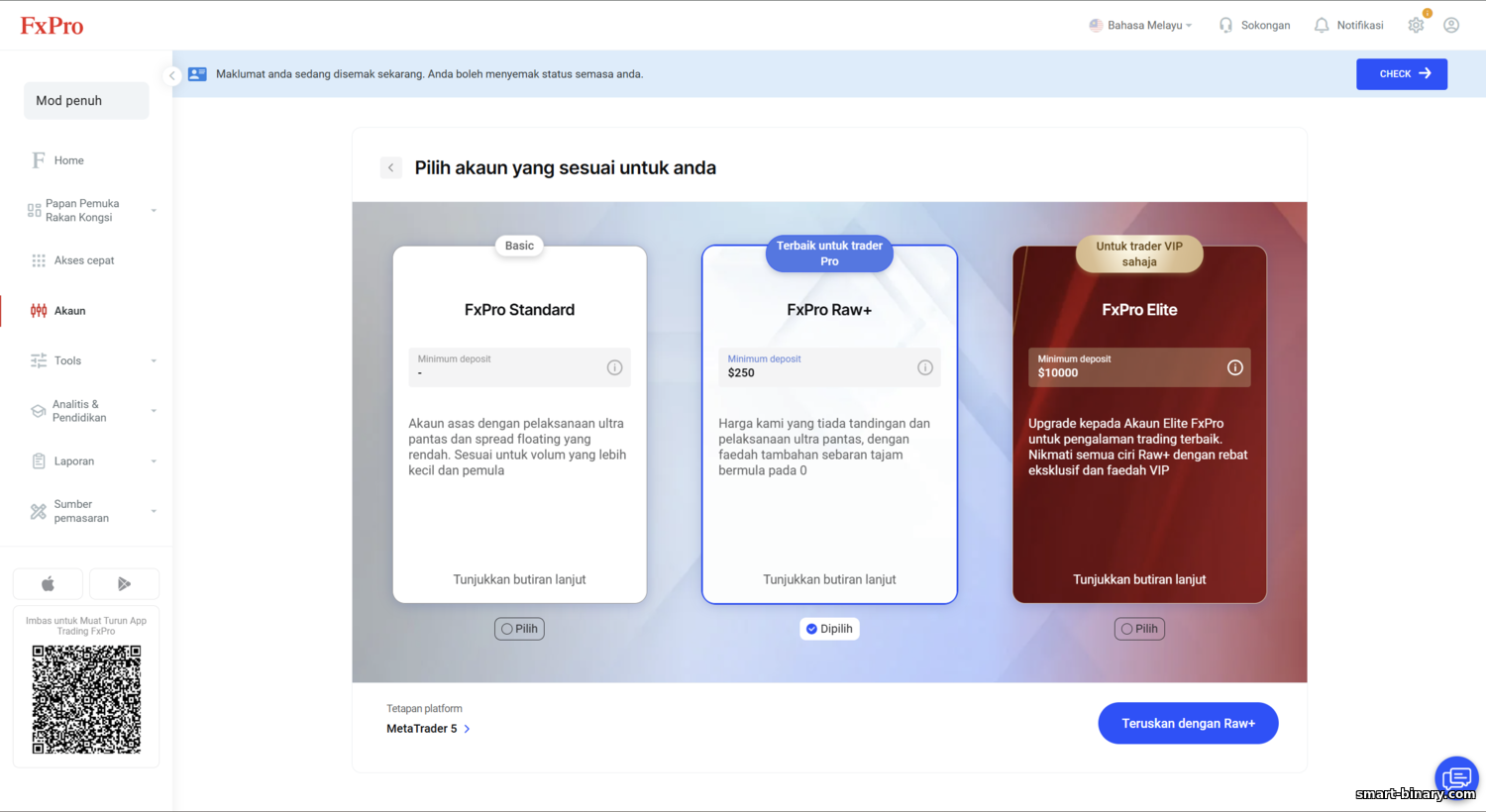Image resolution: width=1486 pixels, height=812 pixels.
Task: Click Untuk trader VIP sahaja badge
Action: 1139,254
